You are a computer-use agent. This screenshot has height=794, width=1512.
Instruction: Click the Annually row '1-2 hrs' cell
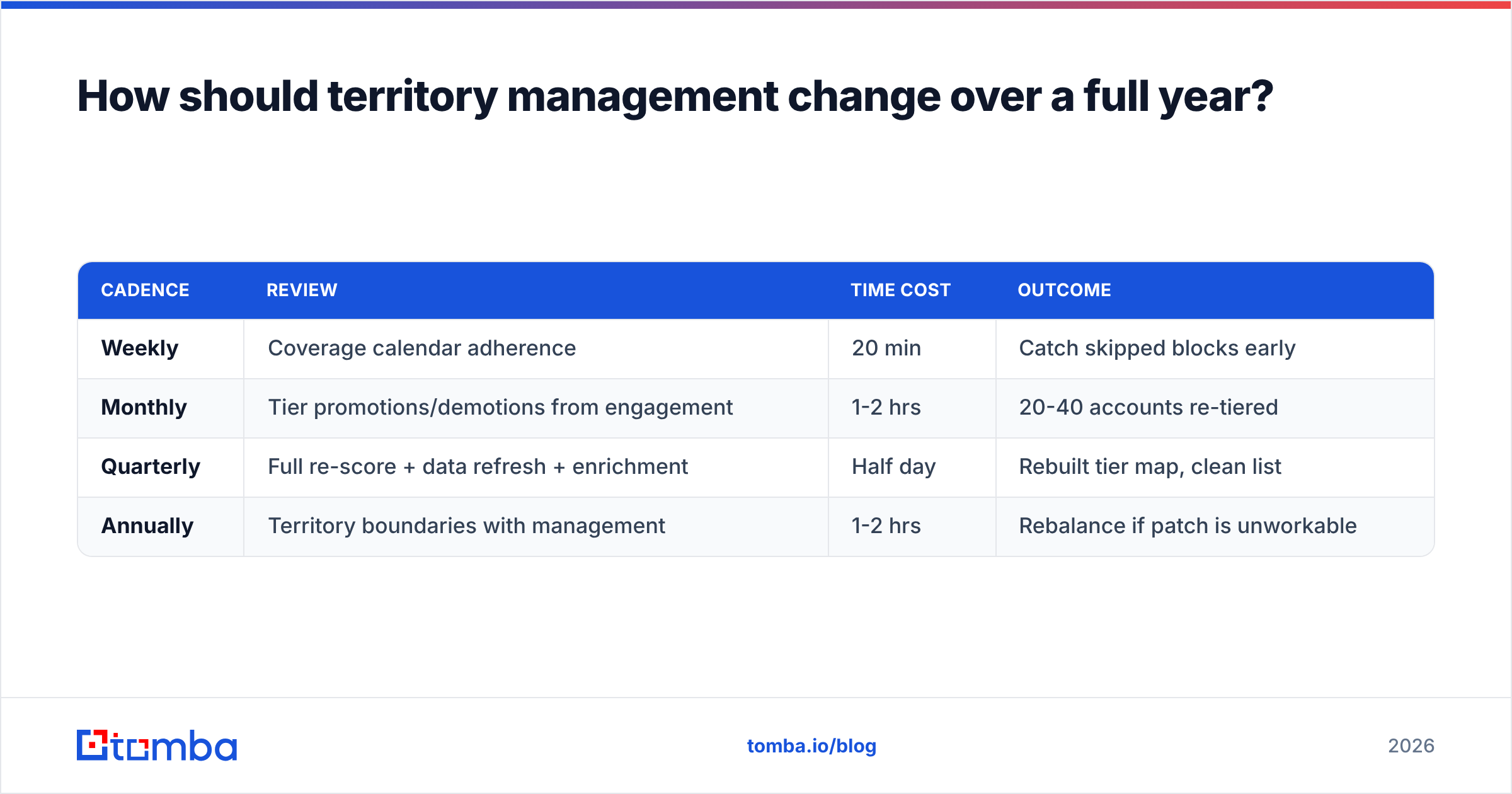click(x=912, y=526)
